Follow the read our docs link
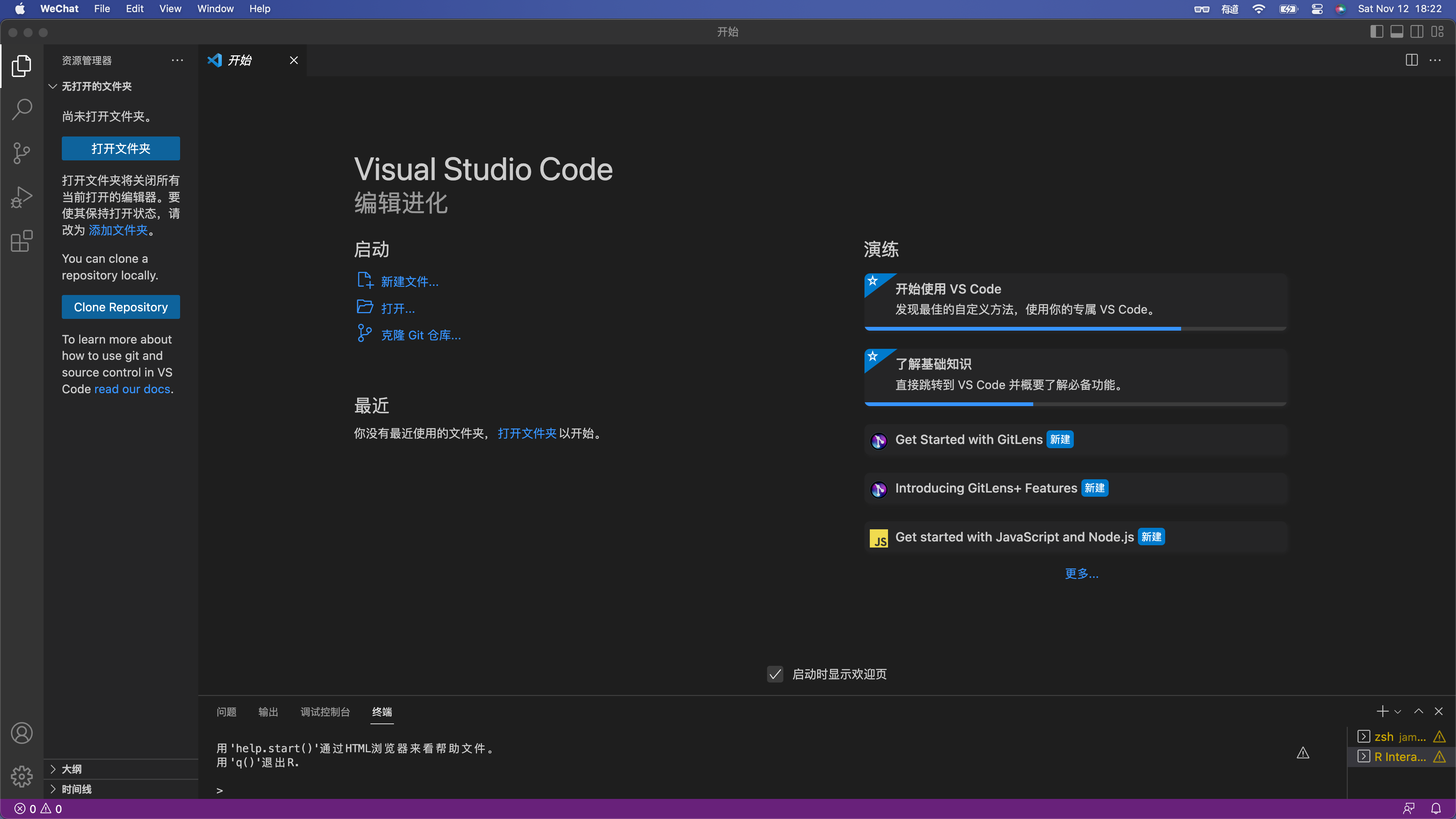 (132, 389)
